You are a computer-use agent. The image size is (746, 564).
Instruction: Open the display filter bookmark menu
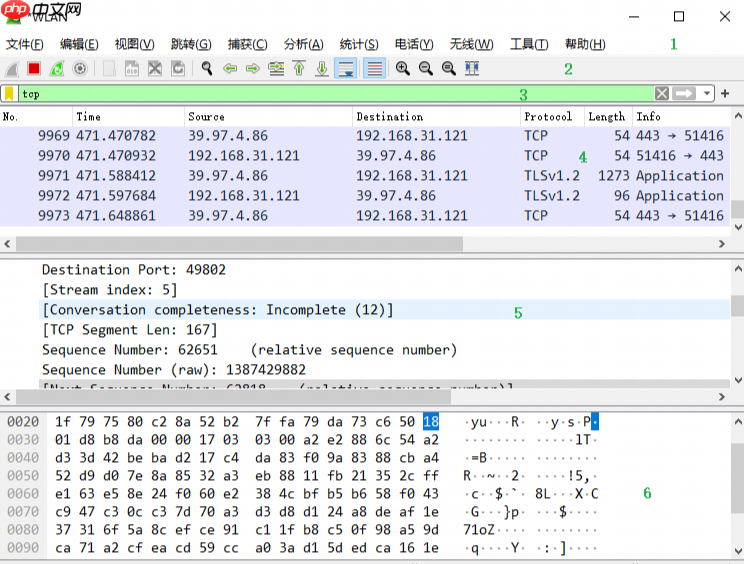point(9,94)
